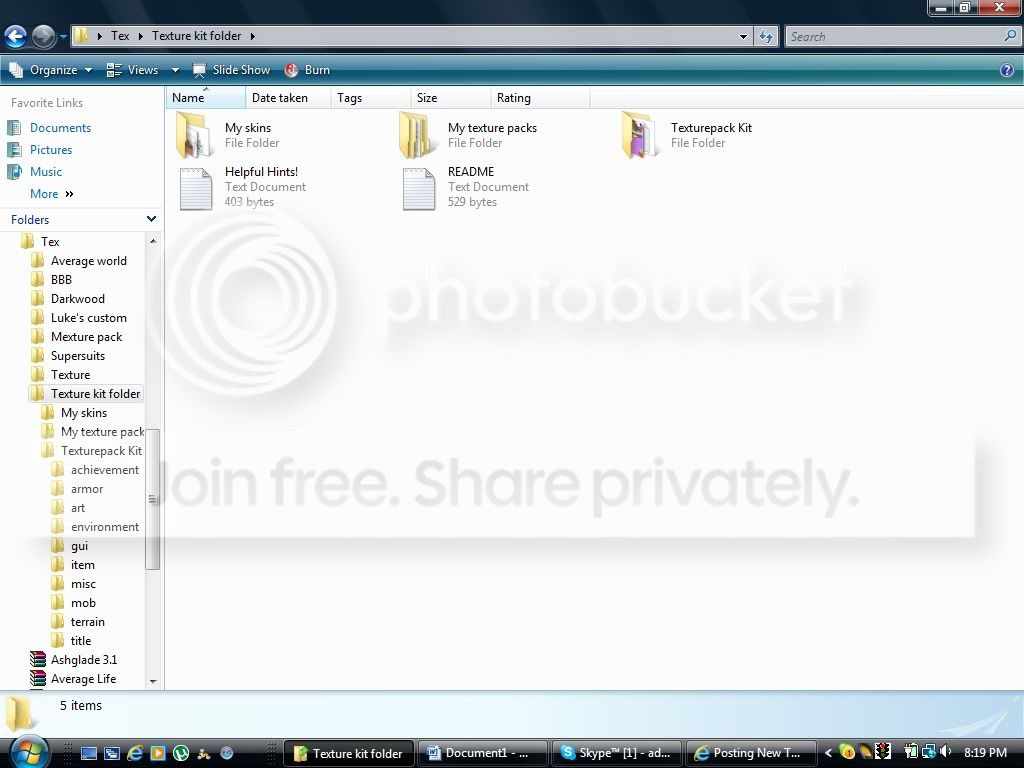Sort by the Date taken column
The width and height of the screenshot is (1024, 768).
click(280, 98)
